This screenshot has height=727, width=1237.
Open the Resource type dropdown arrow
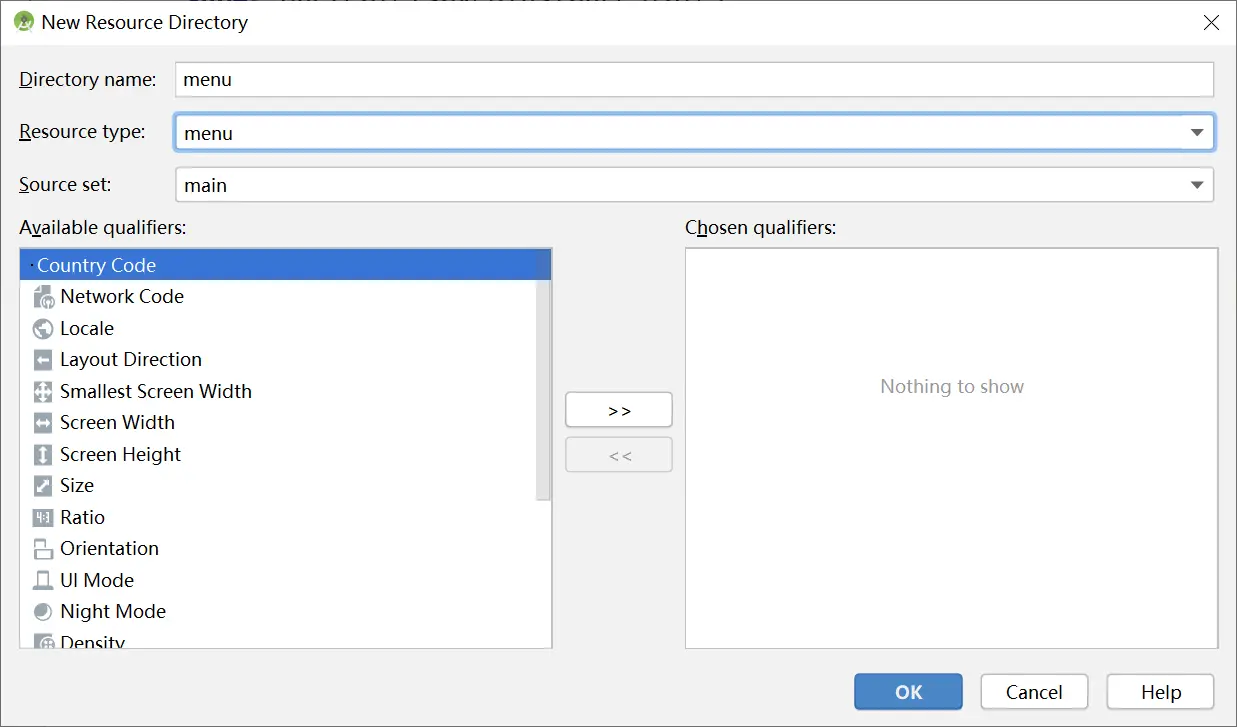click(x=1196, y=133)
